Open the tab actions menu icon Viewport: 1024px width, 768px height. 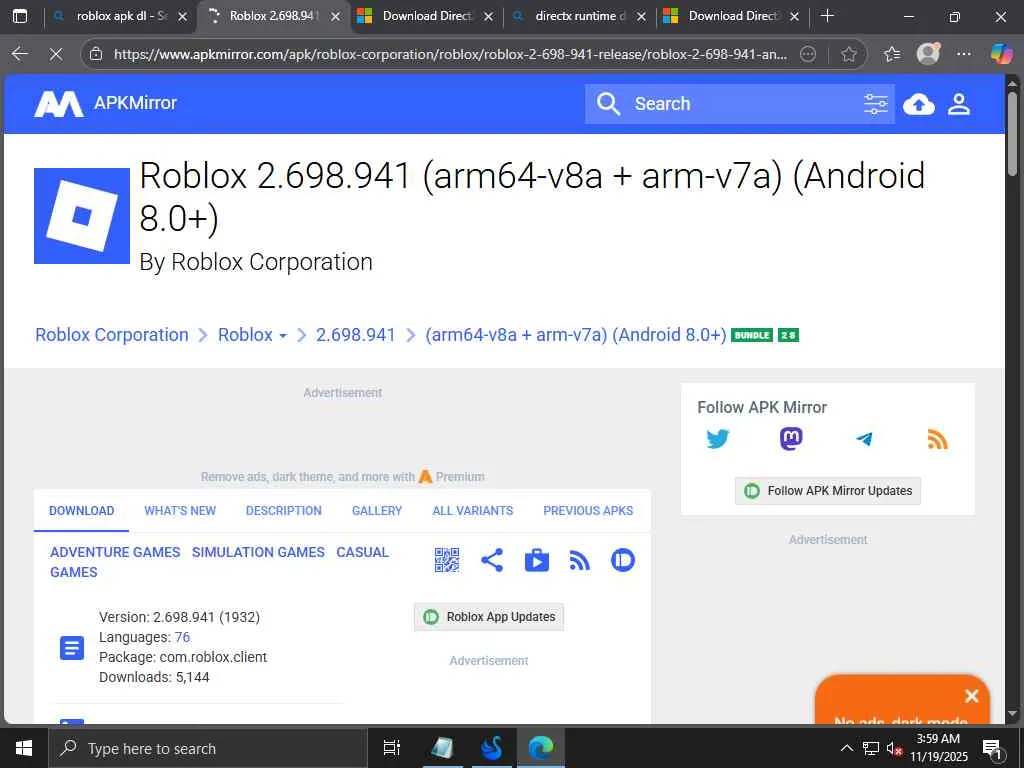[20, 16]
